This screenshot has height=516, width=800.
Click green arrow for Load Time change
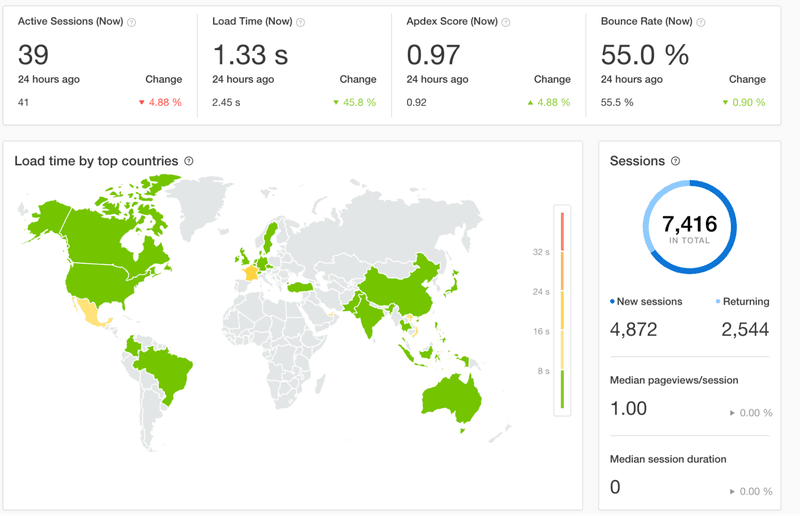coord(335,102)
